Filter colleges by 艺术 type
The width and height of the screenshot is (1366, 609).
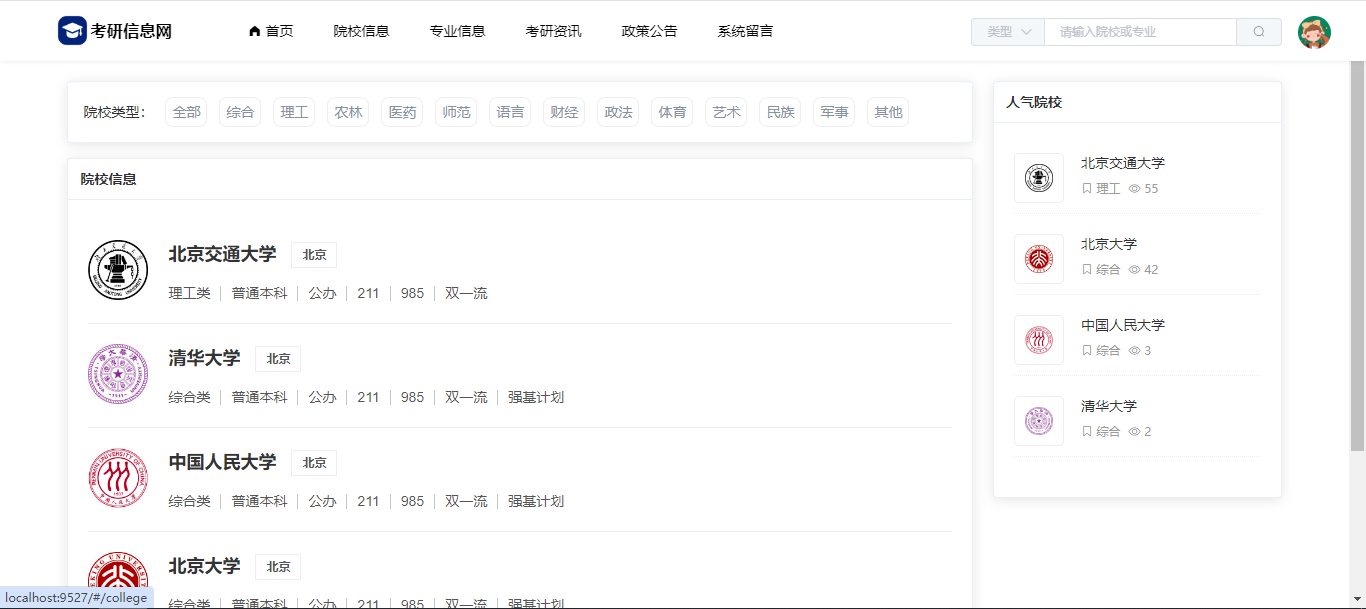point(726,112)
